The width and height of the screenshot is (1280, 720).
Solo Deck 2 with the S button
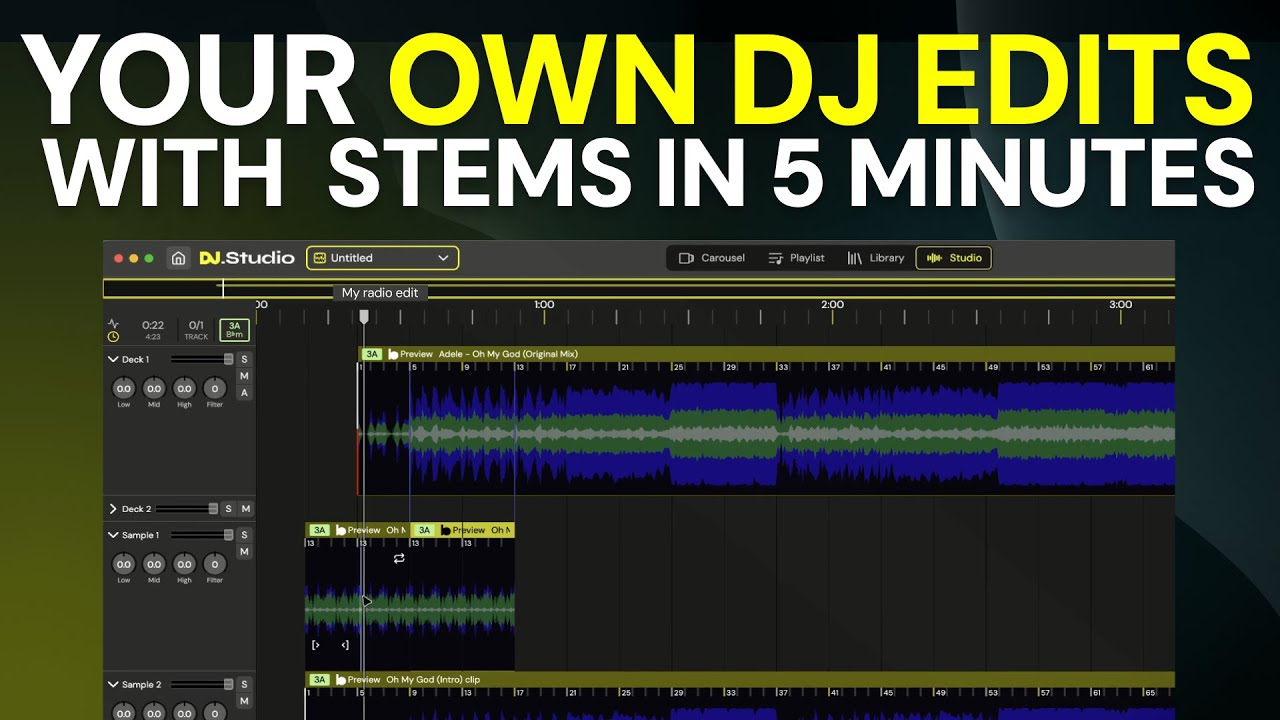pos(228,509)
